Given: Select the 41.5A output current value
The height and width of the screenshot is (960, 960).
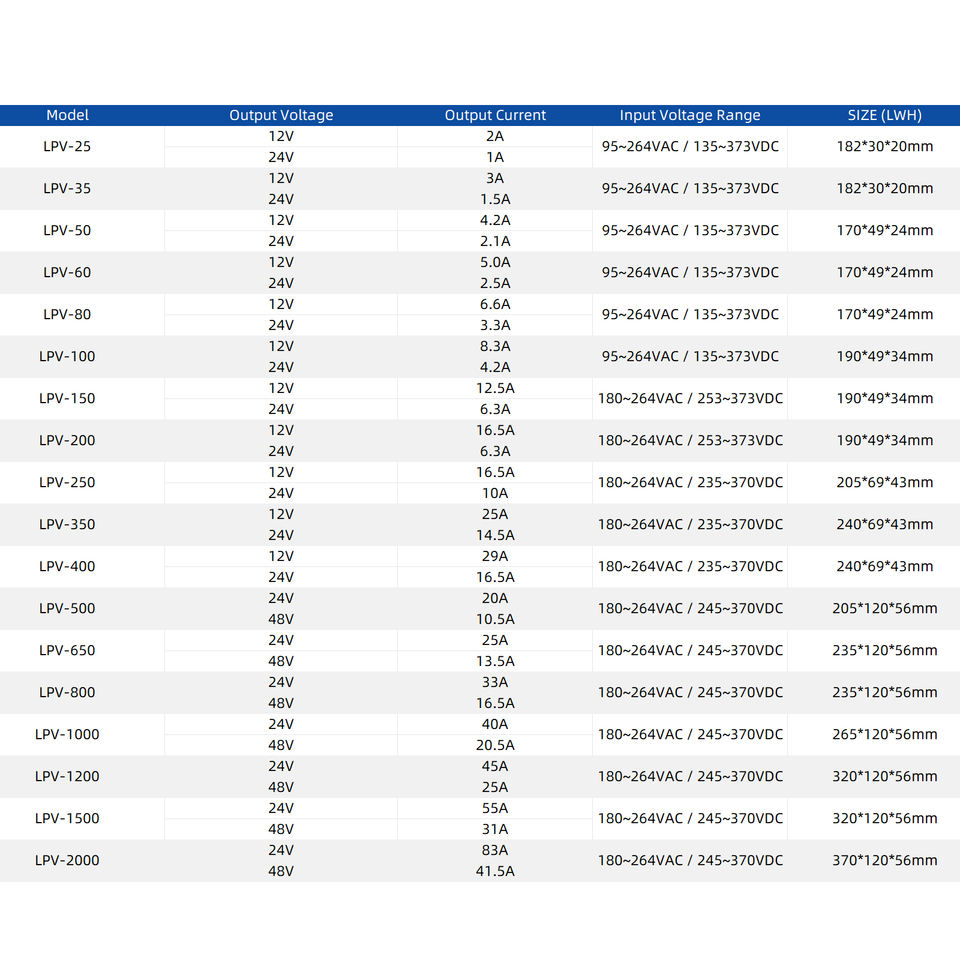Looking at the screenshot, I should (x=495, y=871).
